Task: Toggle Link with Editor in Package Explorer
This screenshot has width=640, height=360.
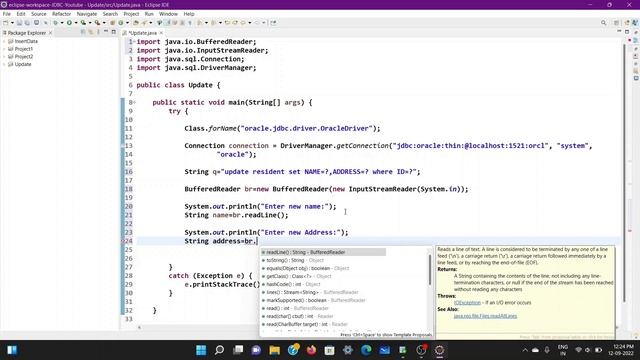Action: 91,32
